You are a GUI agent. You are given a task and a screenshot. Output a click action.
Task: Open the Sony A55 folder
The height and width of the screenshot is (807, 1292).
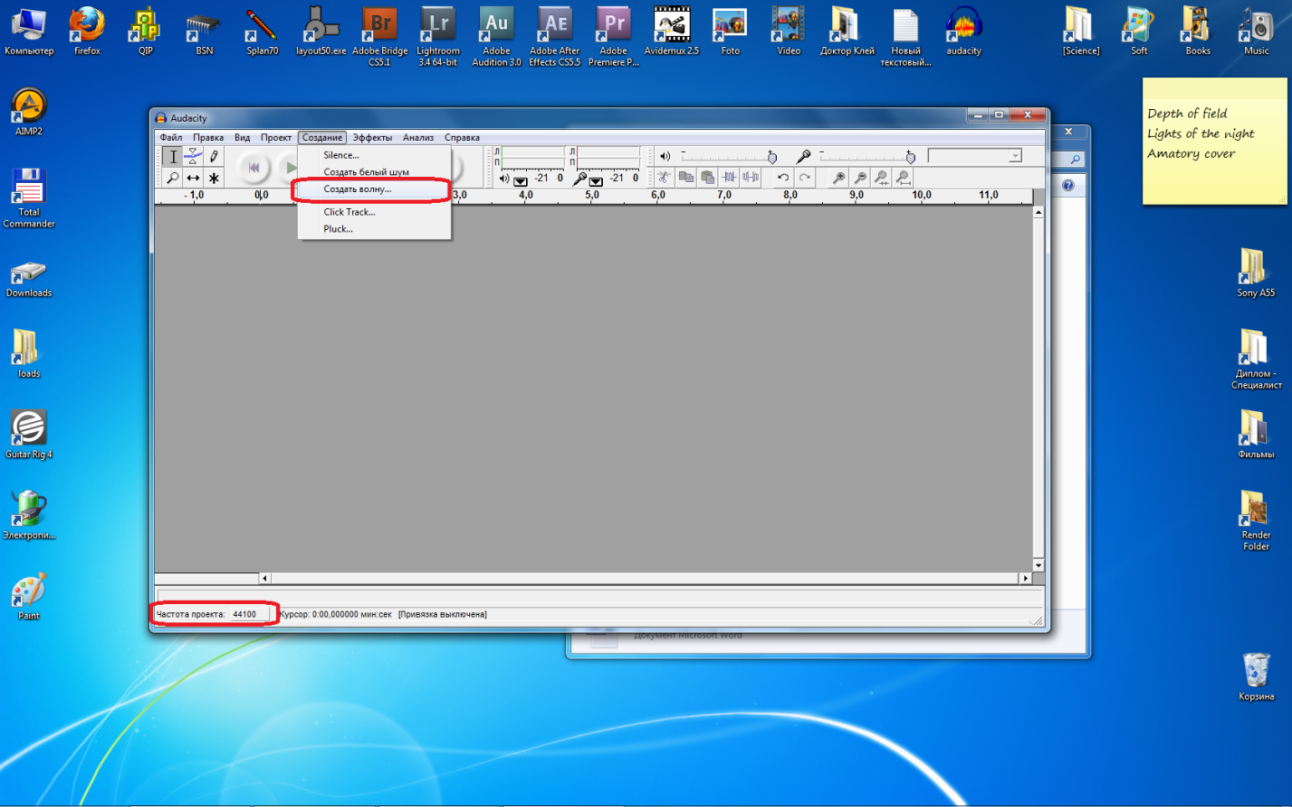tap(1256, 273)
